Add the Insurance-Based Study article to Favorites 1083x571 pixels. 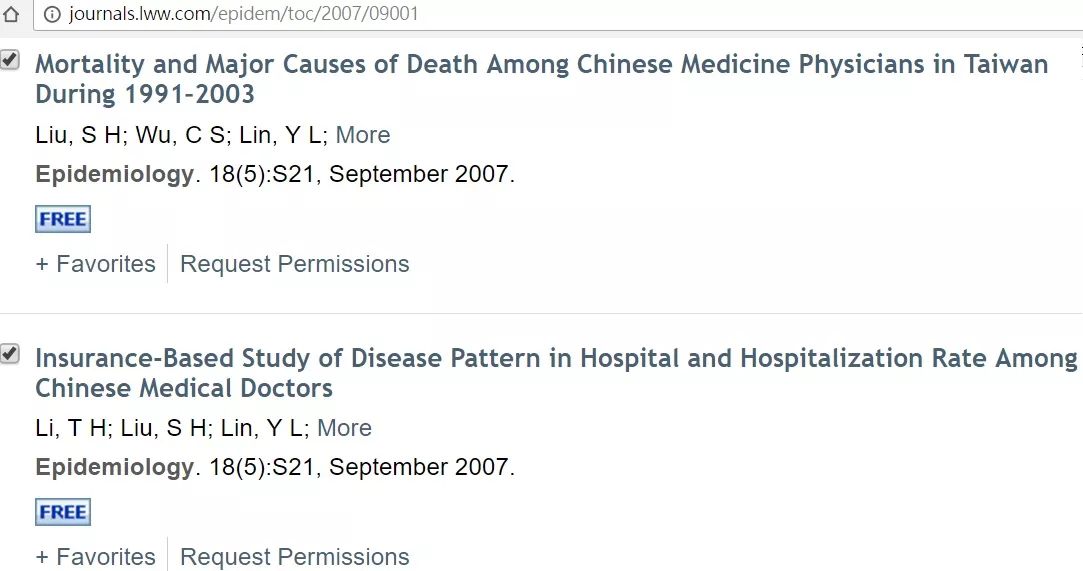pos(96,557)
